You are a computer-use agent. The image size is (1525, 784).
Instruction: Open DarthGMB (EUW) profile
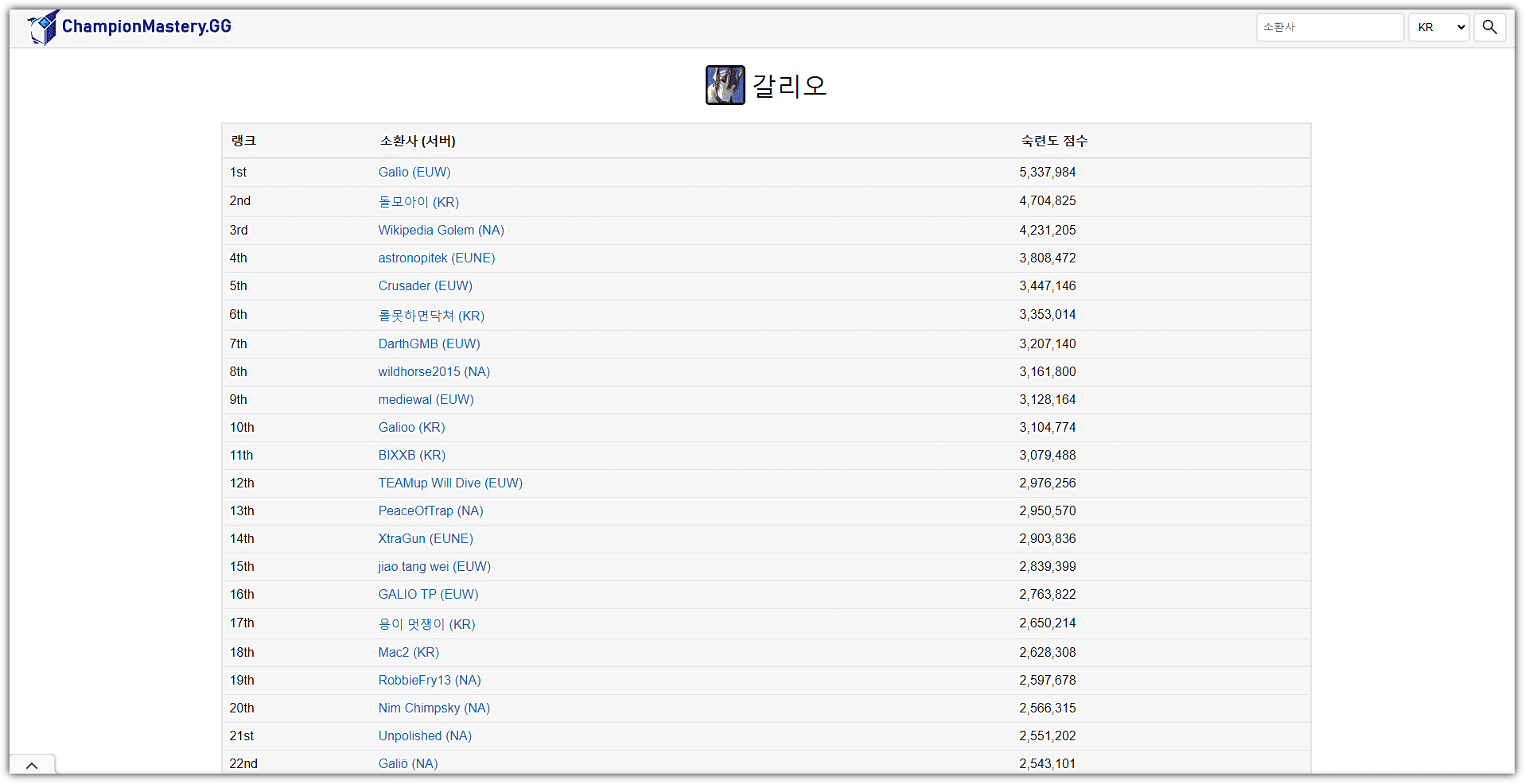click(430, 343)
